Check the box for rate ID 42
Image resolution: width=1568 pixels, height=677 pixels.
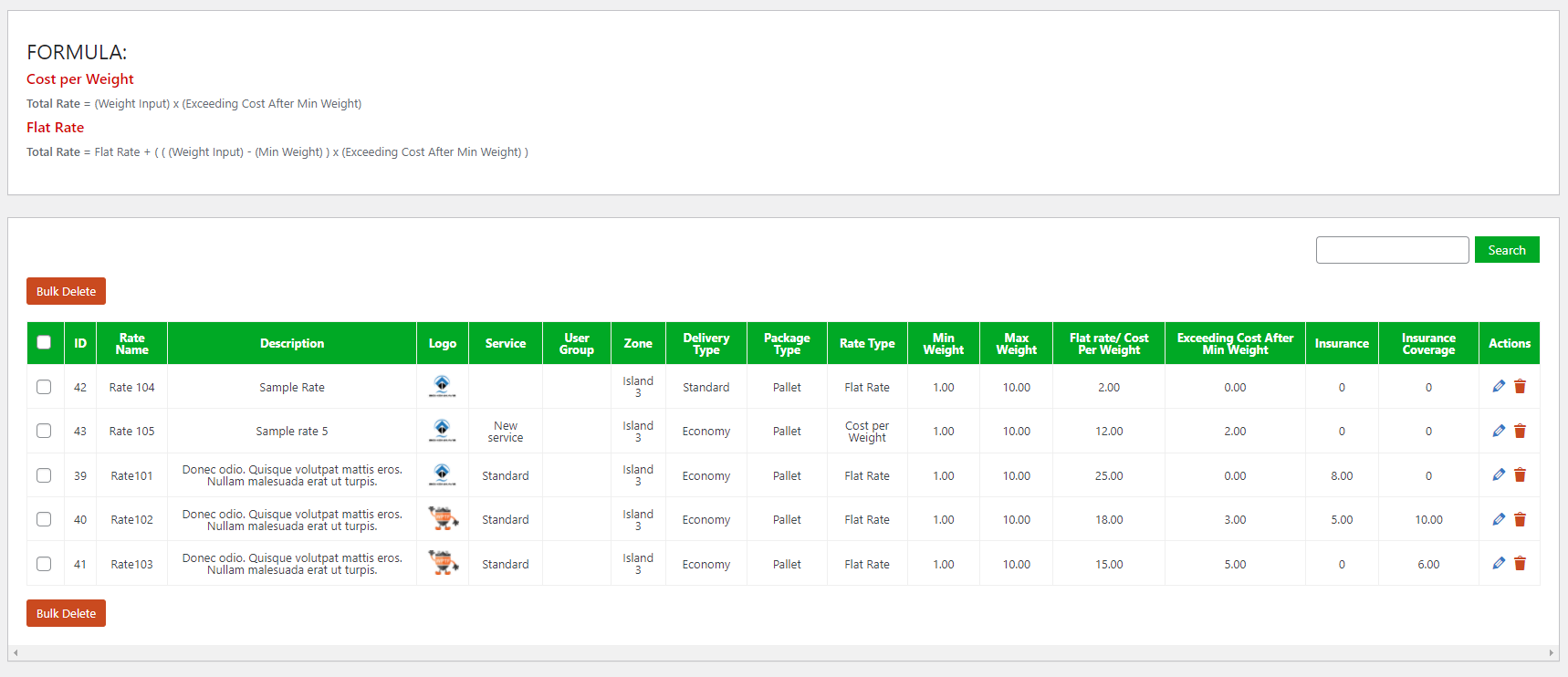(44, 387)
